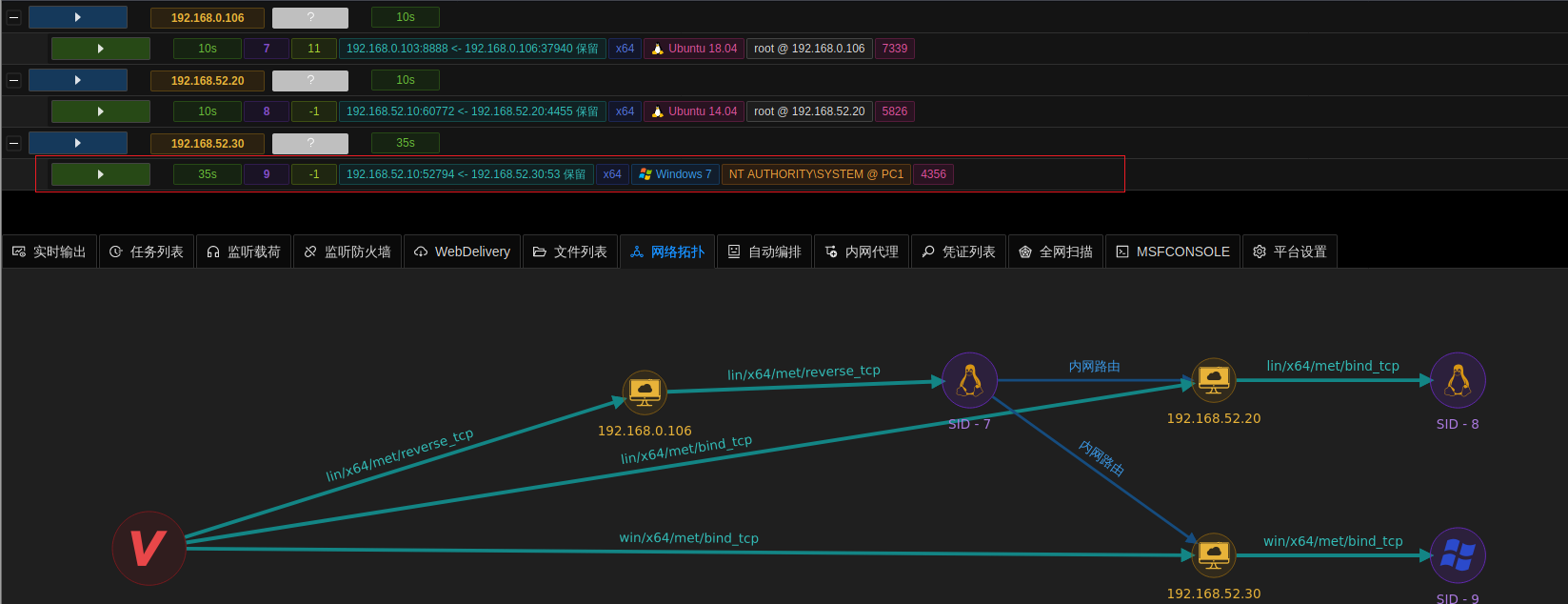Viewport: 1568px width, 604px height.
Task: Open the 内网代理 tab
Action: 862,252
